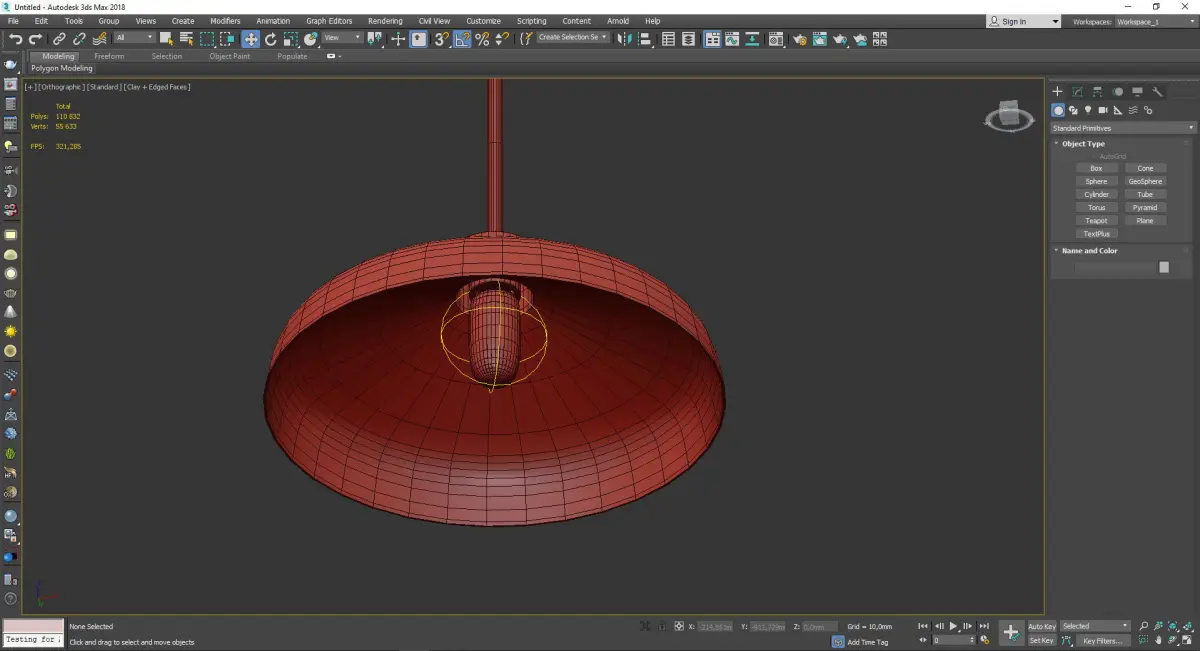
Task: Open the Rendering menu
Action: coord(385,21)
